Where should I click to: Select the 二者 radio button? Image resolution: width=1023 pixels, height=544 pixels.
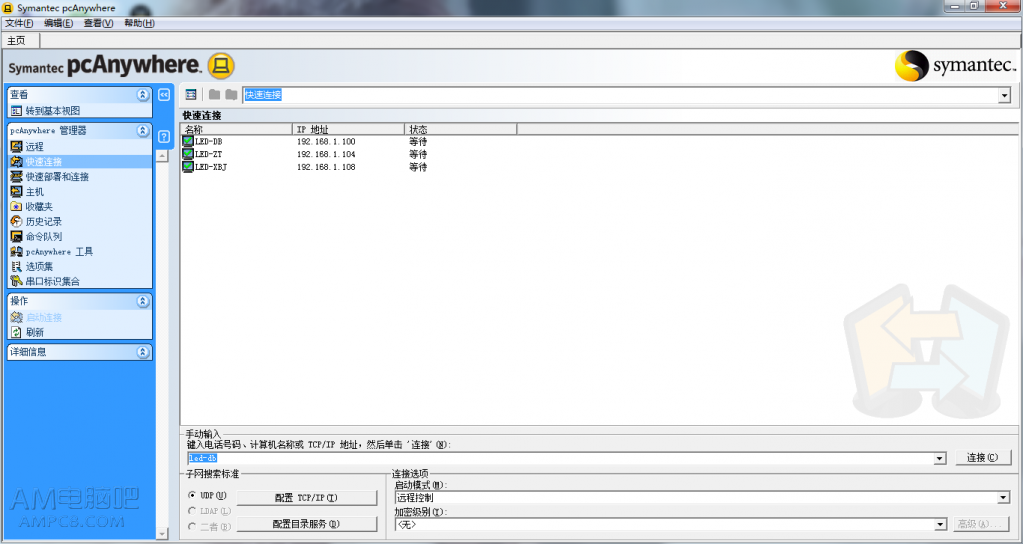(192, 526)
